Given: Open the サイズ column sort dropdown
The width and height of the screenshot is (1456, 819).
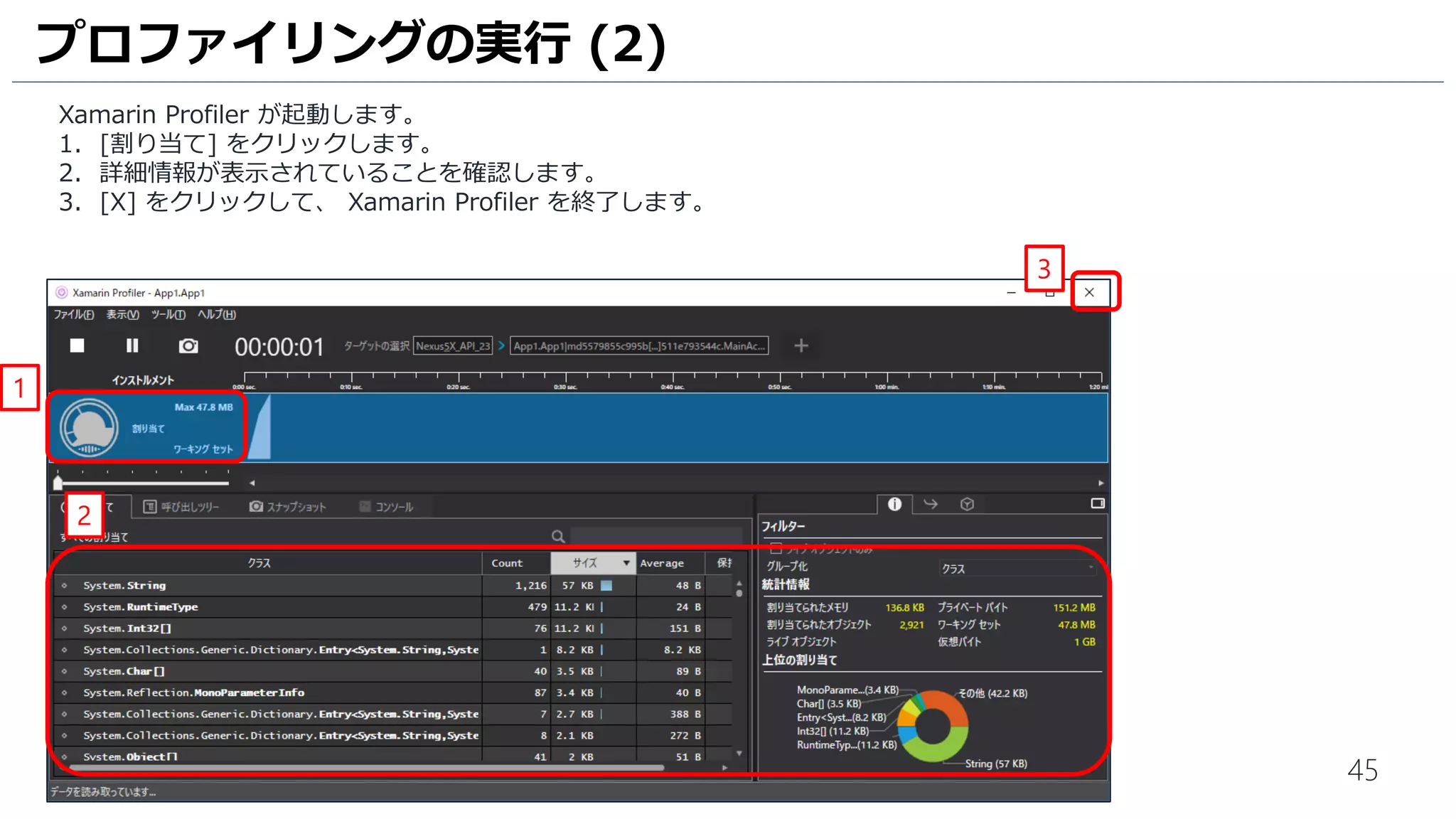Looking at the screenshot, I should [626, 563].
